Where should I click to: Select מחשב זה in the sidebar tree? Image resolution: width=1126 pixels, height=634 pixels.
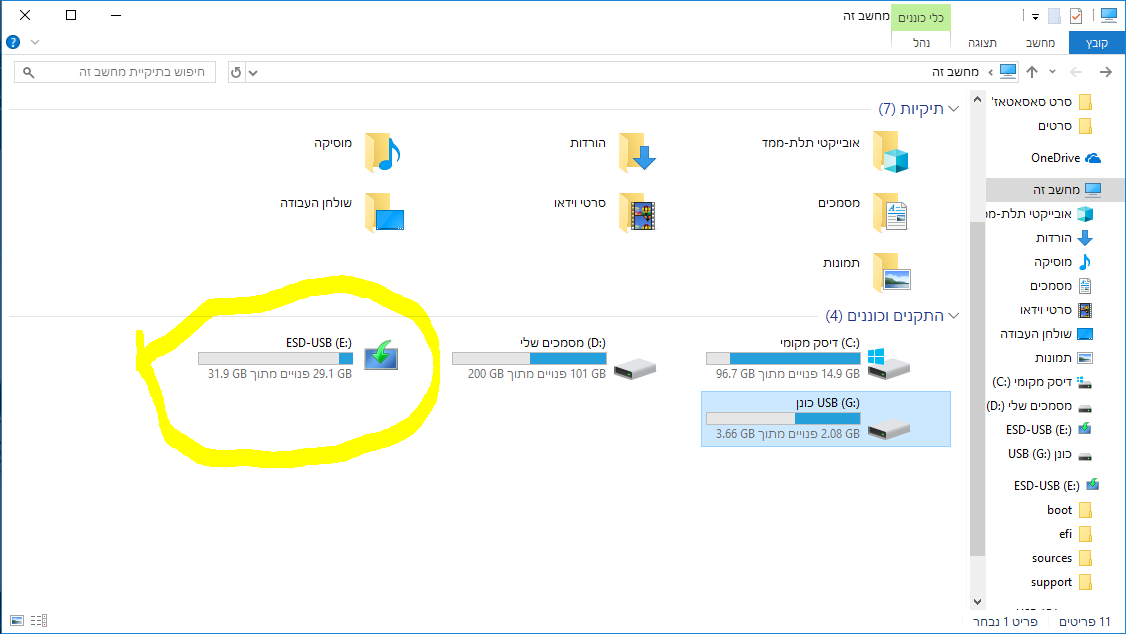pos(1054,190)
